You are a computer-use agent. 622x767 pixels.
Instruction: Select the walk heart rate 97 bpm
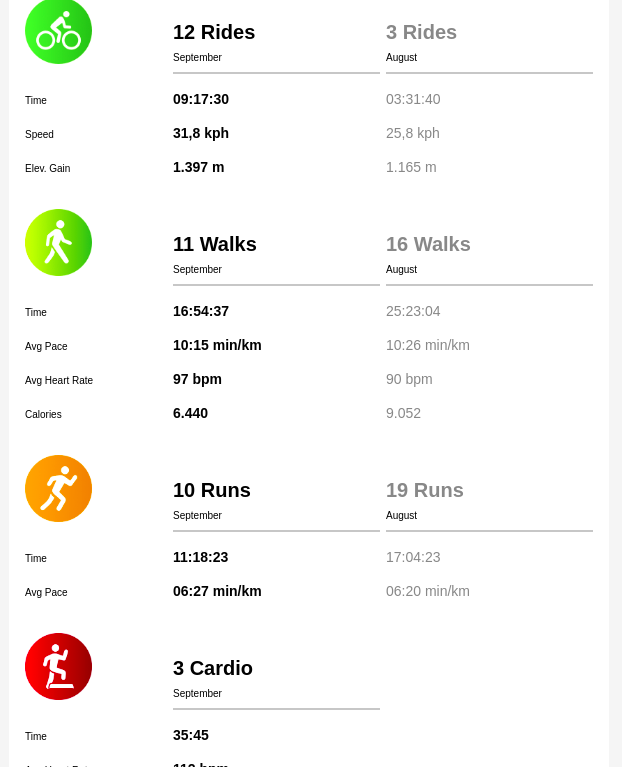point(197,379)
